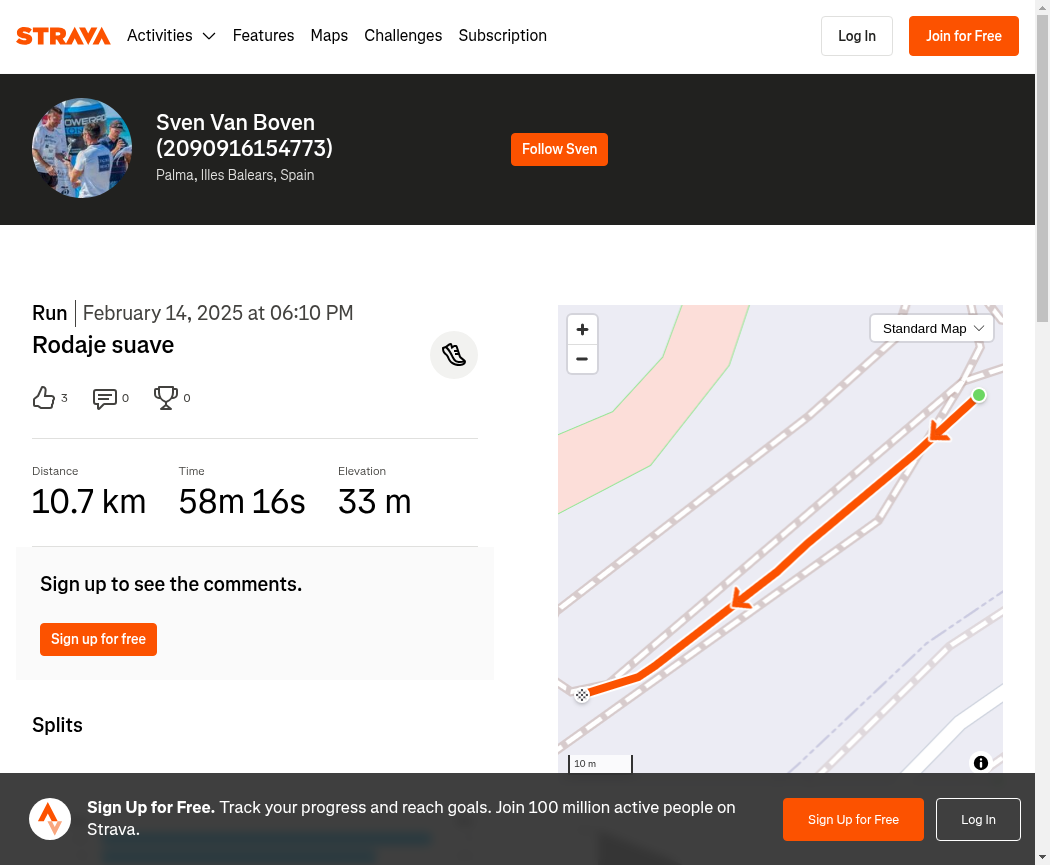Click the running shoe activity icon
This screenshot has height=865, width=1050.
[x=454, y=355]
